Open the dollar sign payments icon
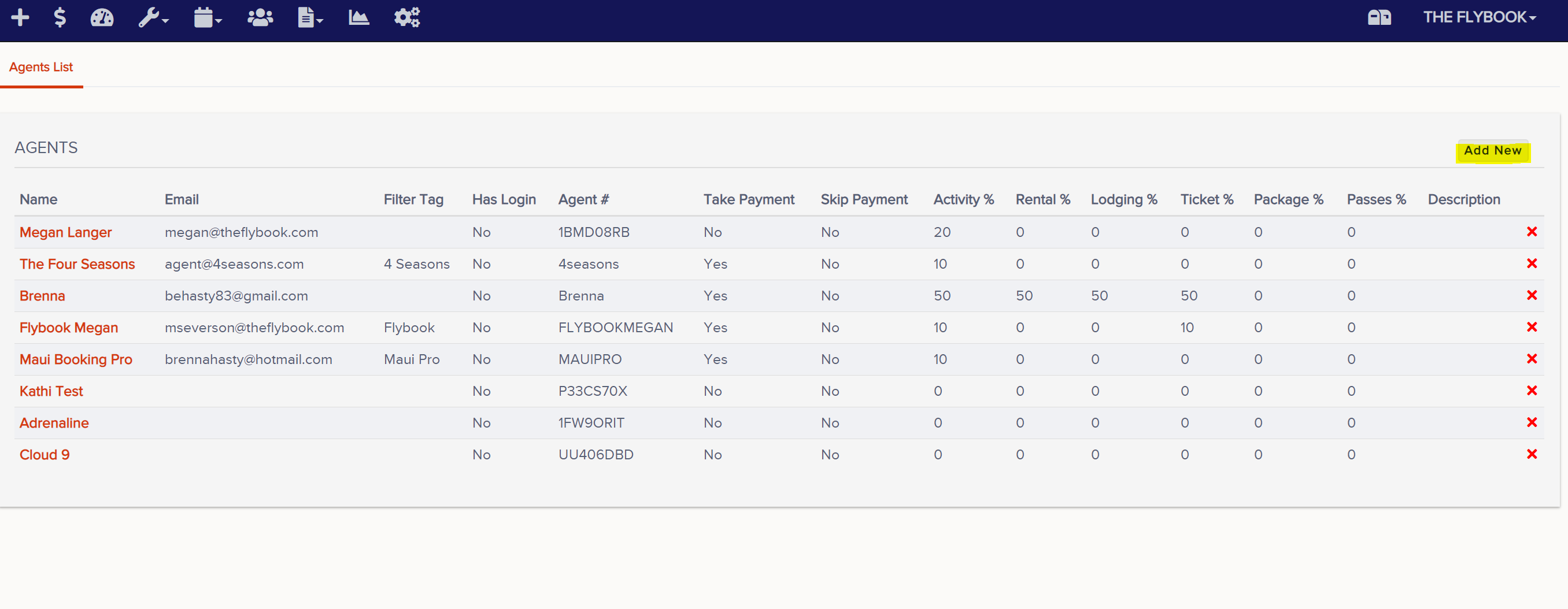 (60, 17)
